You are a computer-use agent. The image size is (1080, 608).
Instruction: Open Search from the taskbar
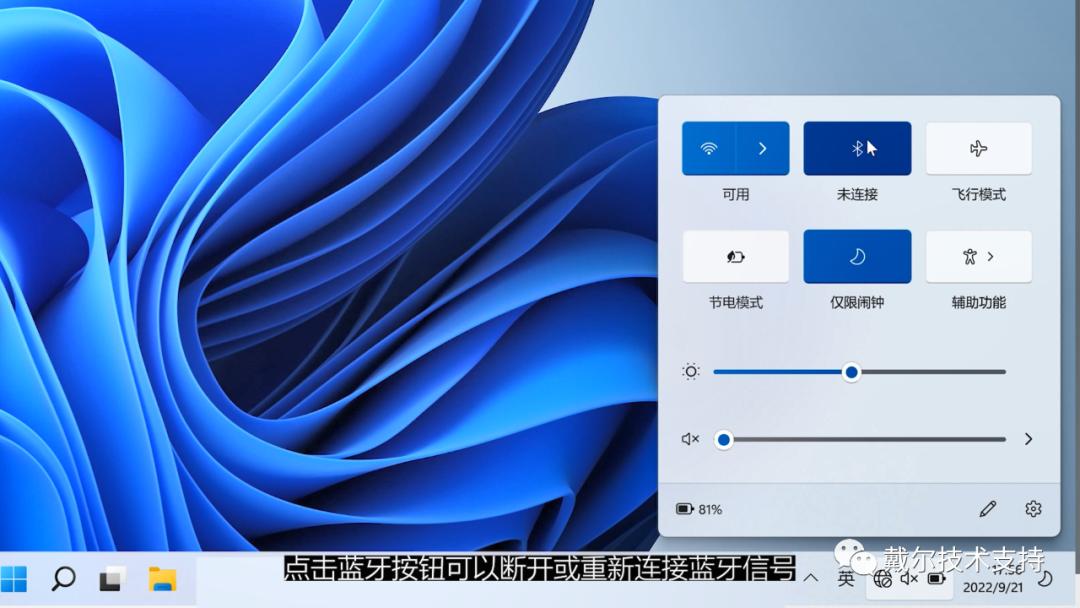[x=62, y=578]
